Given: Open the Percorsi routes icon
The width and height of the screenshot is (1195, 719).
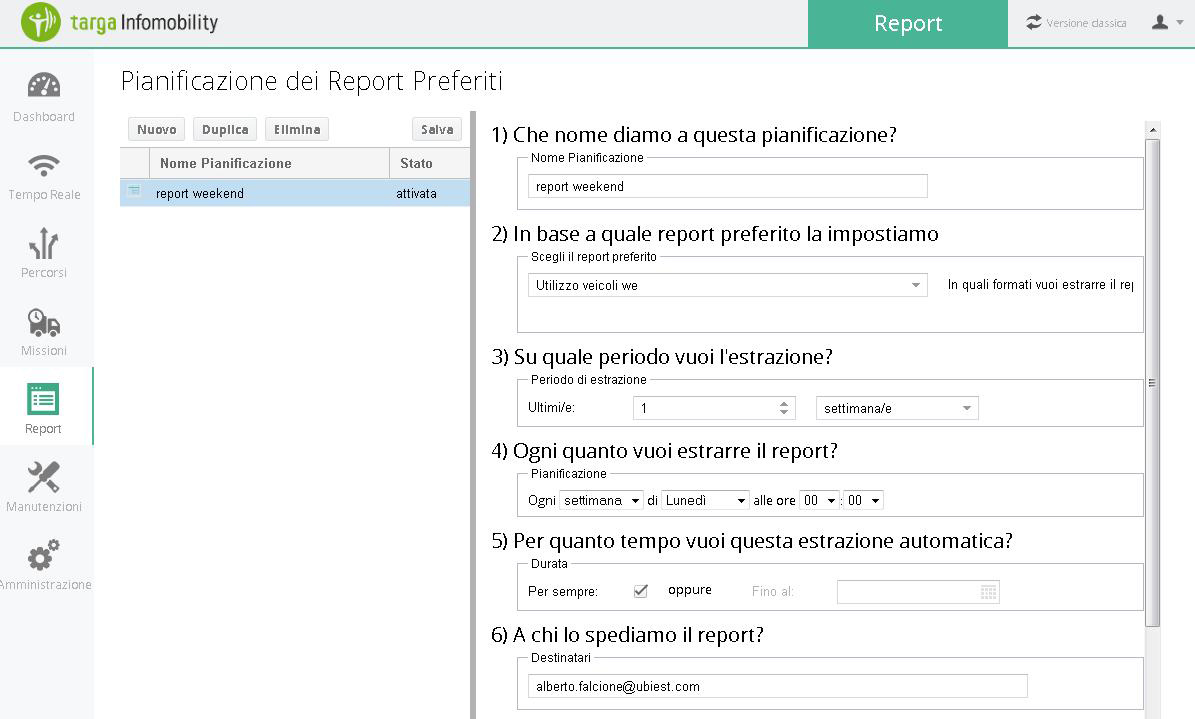Looking at the screenshot, I should [x=43, y=243].
